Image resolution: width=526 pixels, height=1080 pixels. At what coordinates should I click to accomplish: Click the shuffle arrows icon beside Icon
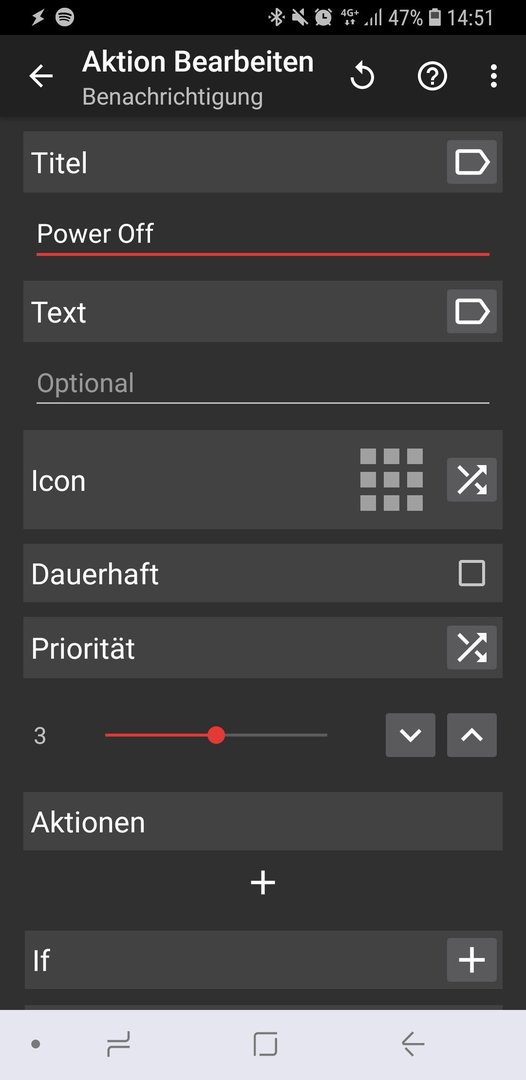[x=472, y=479]
